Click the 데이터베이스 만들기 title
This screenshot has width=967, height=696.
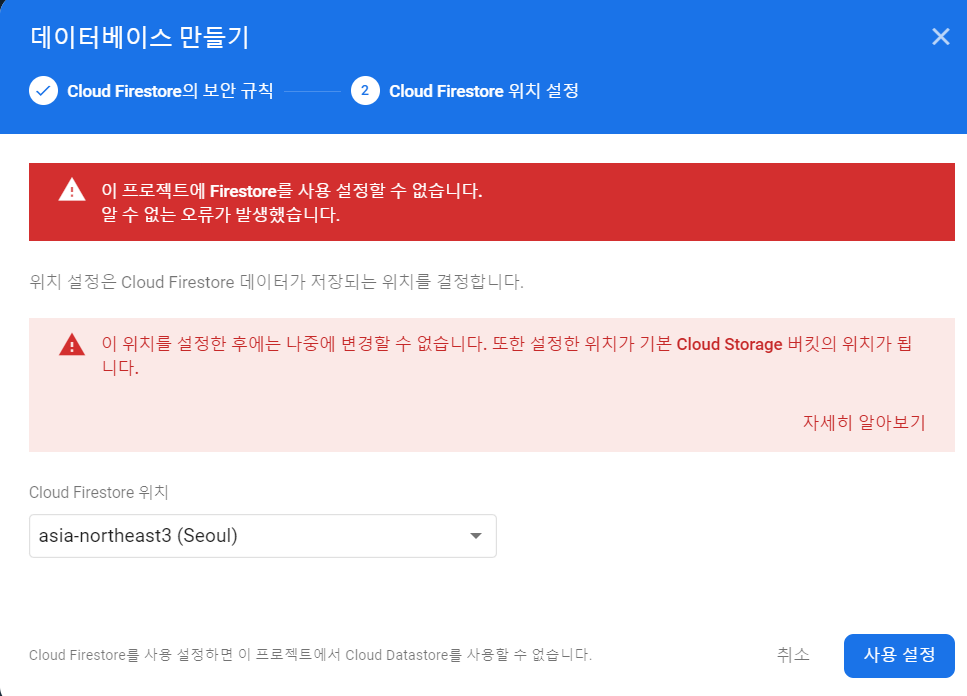(140, 38)
